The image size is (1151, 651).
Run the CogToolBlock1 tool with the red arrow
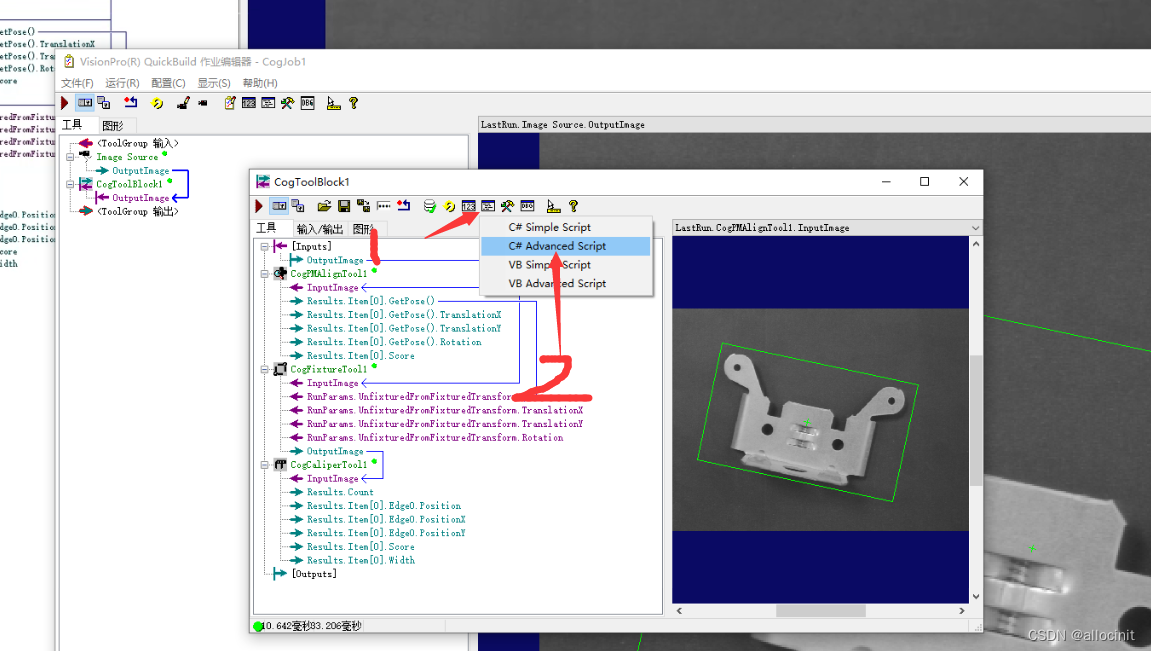[x=259, y=206]
